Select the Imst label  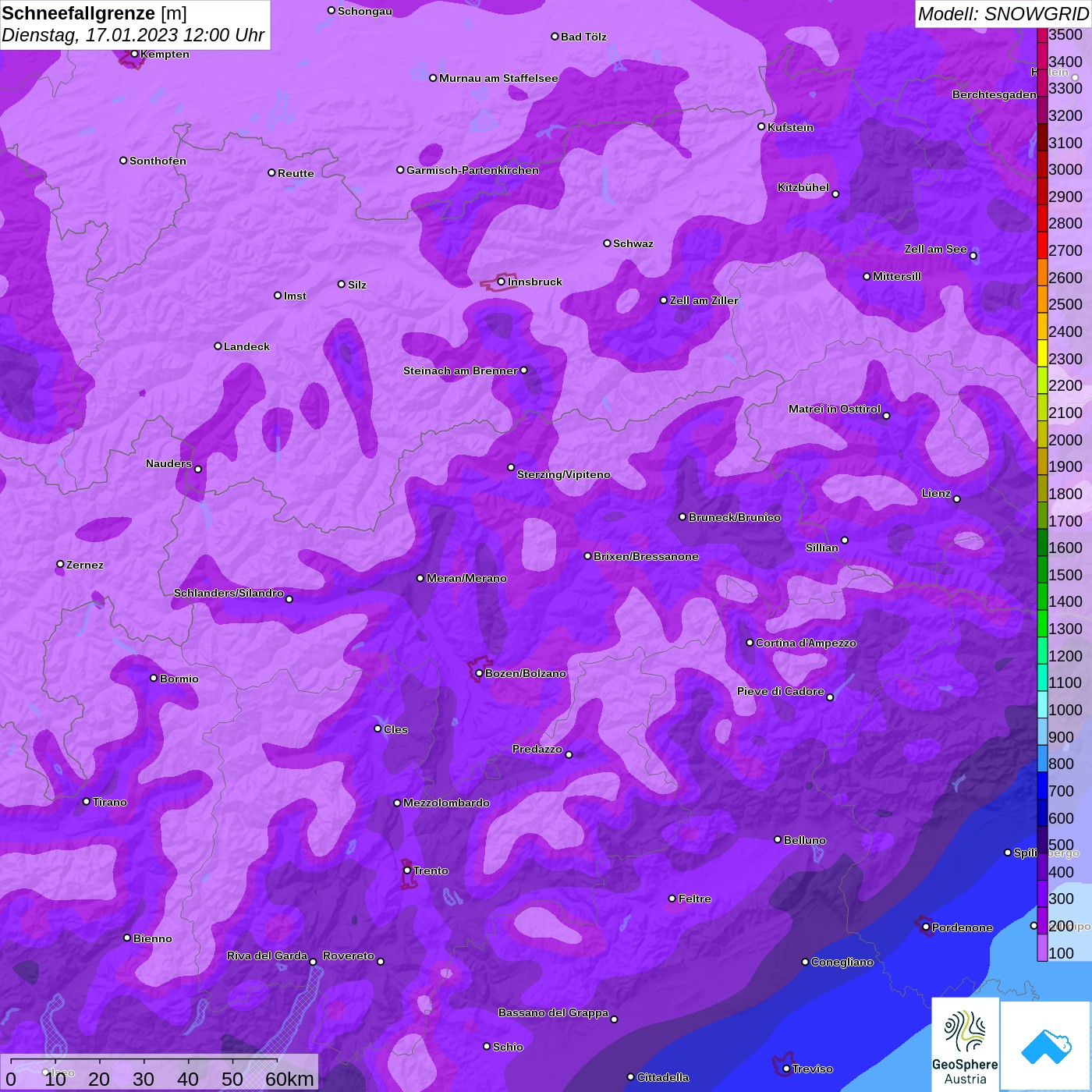(295, 296)
